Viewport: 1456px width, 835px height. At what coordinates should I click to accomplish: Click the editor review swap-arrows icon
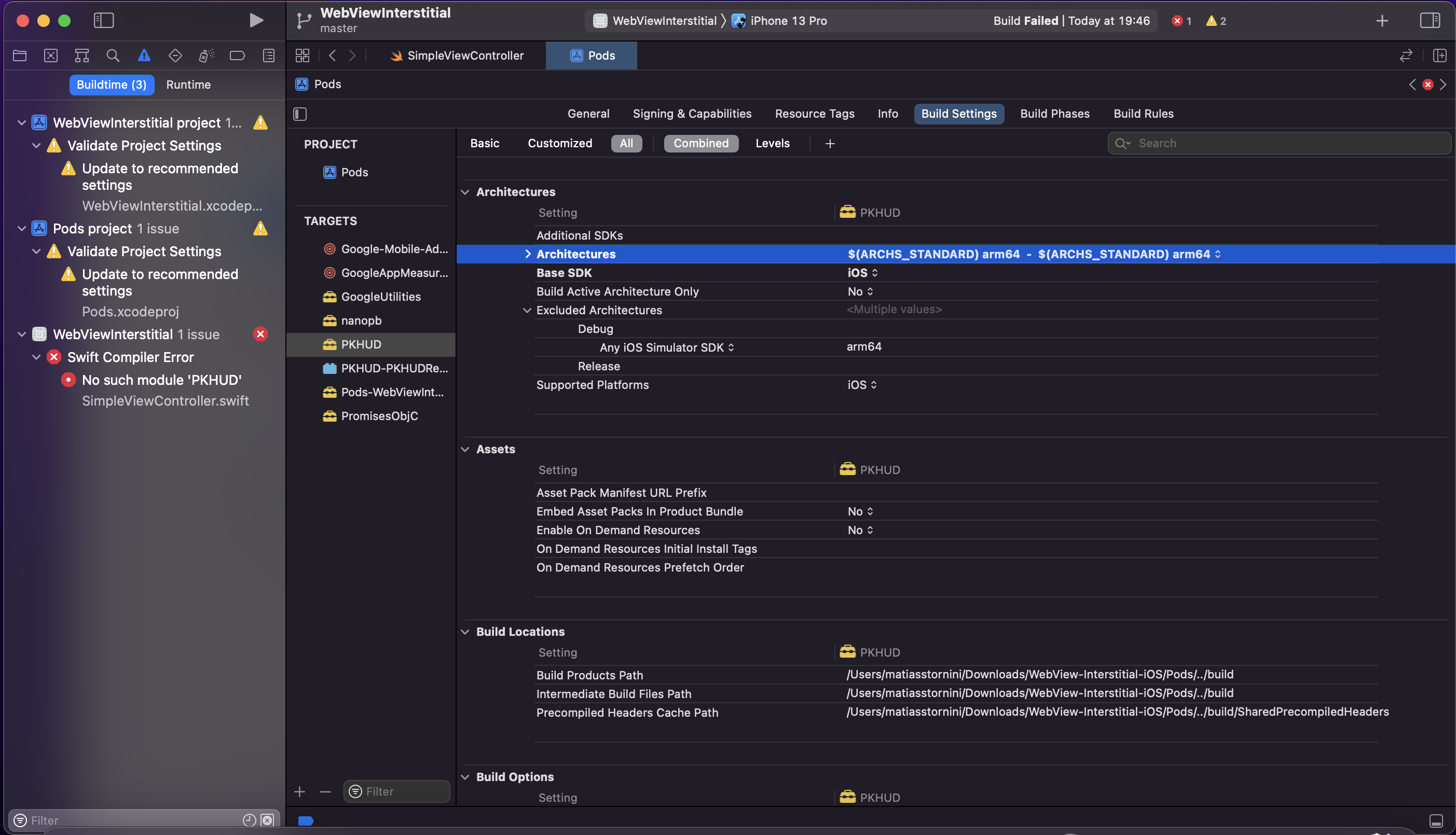tap(1406, 55)
